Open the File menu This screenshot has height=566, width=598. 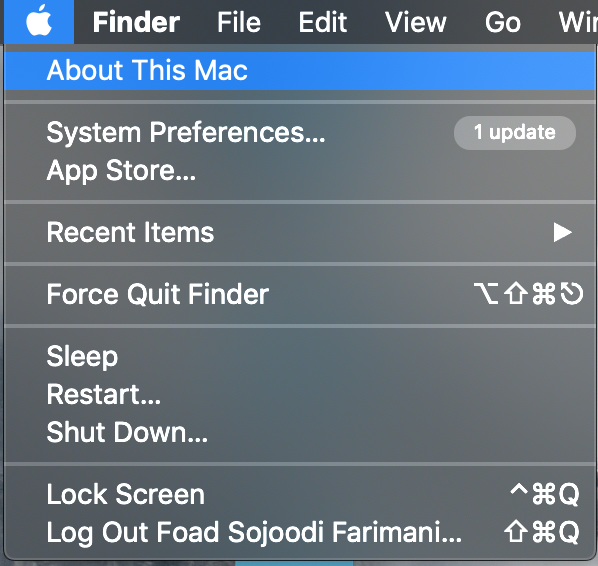pos(239,22)
